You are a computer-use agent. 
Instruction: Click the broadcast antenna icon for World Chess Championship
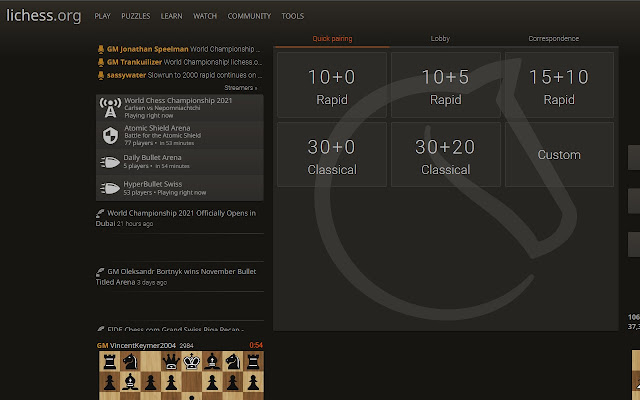(110, 108)
